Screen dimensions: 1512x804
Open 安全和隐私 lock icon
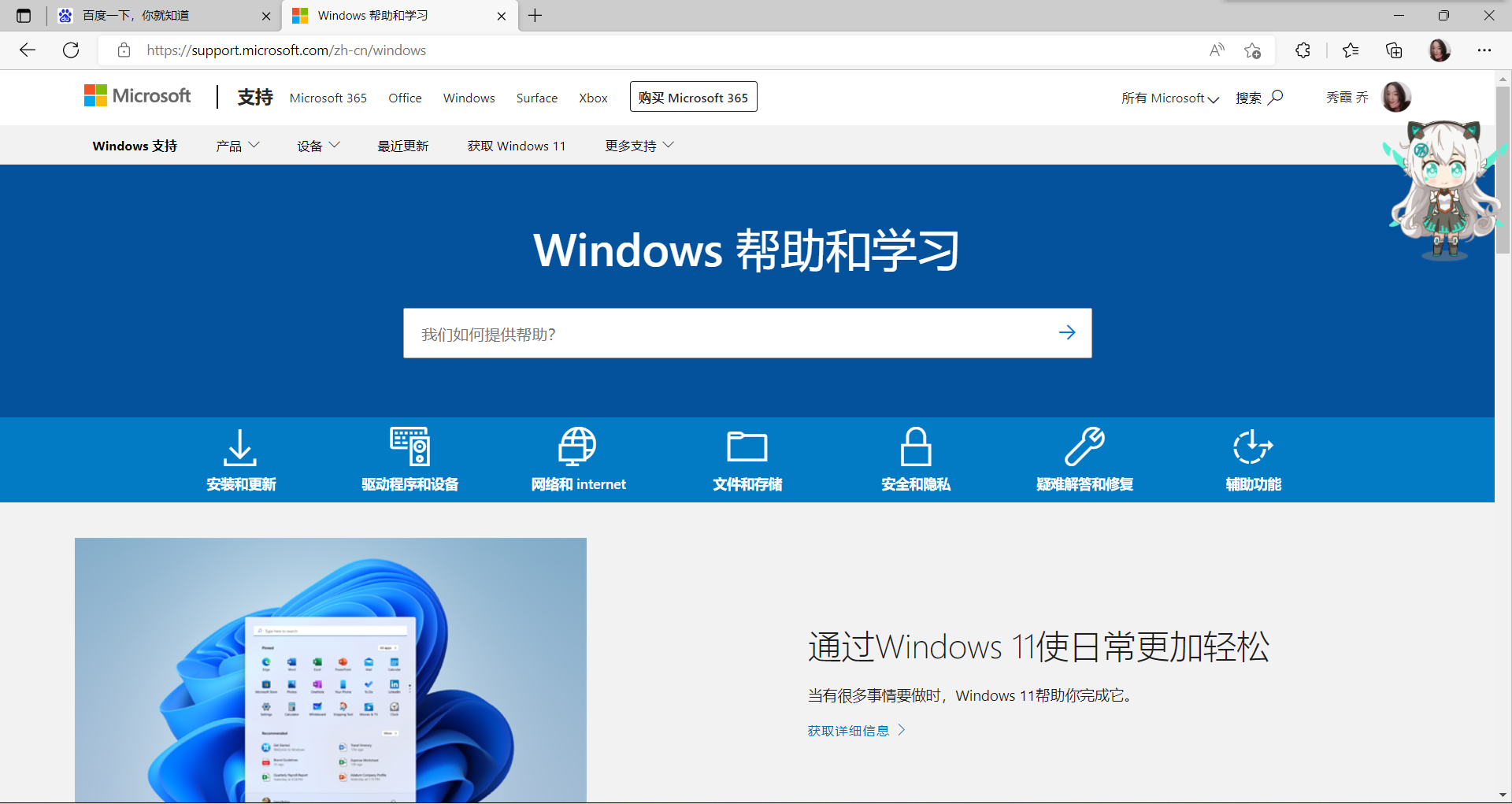(x=916, y=446)
